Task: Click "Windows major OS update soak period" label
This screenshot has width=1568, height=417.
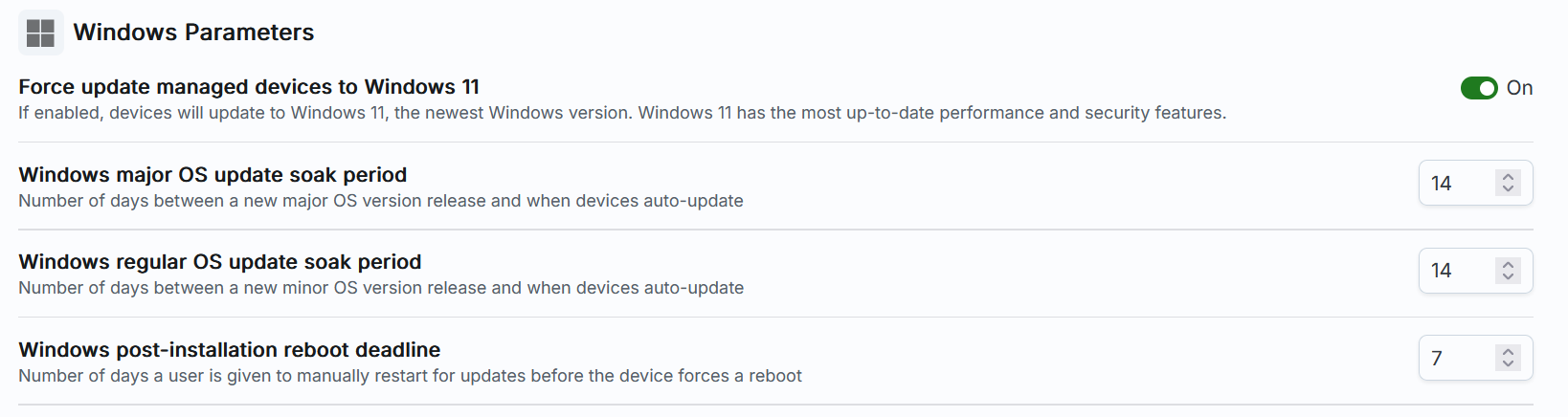Action: click(213, 175)
